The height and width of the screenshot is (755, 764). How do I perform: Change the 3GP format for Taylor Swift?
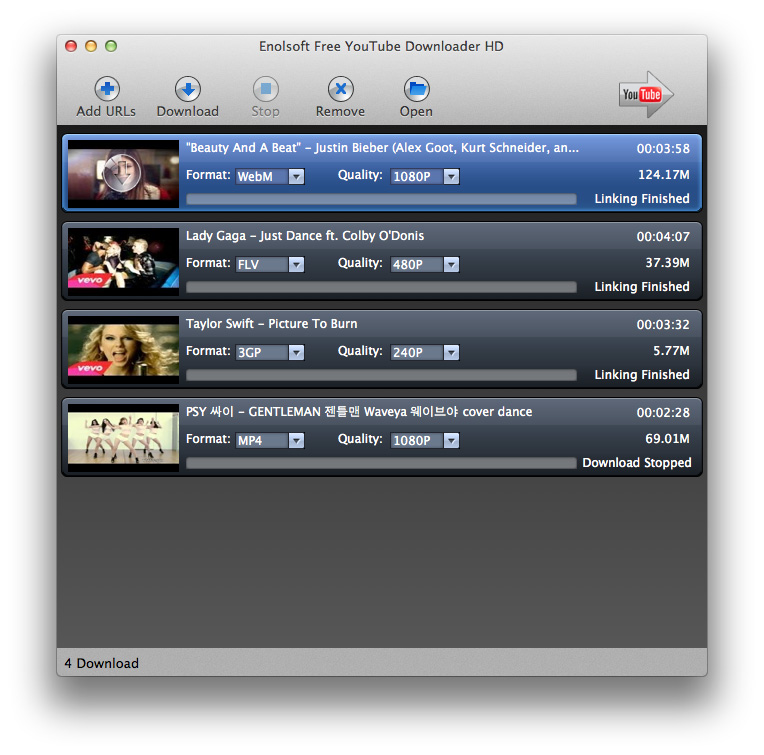point(270,352)
